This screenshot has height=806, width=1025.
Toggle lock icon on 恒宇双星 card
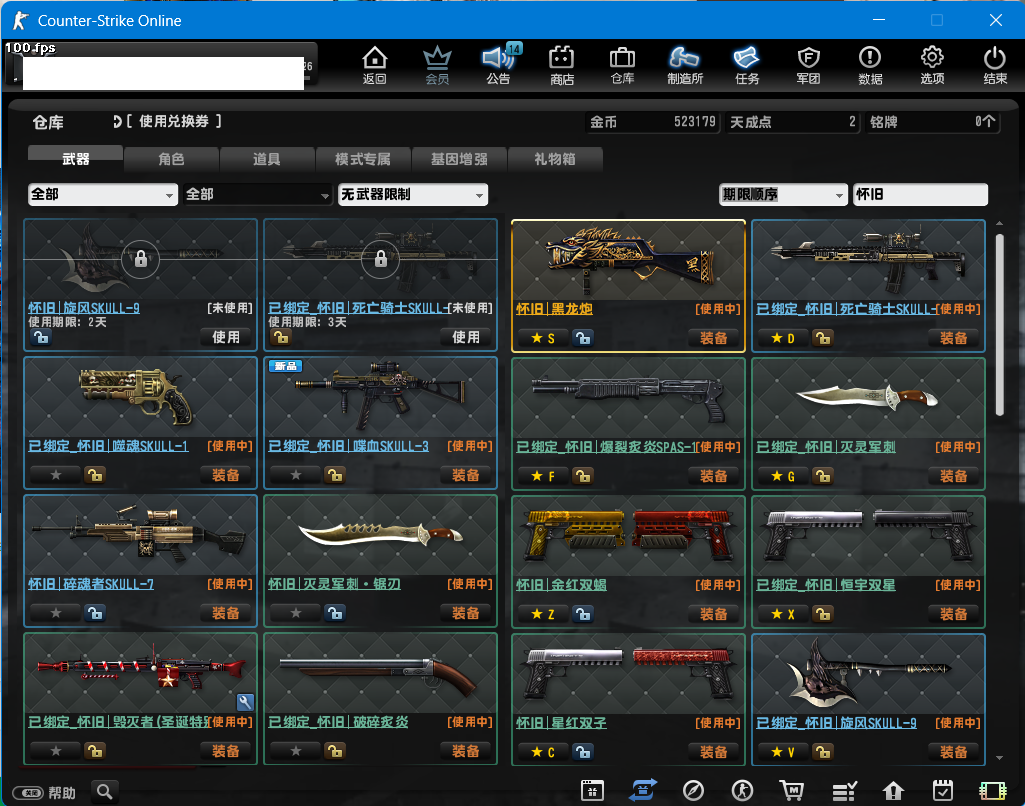point(823,614)
